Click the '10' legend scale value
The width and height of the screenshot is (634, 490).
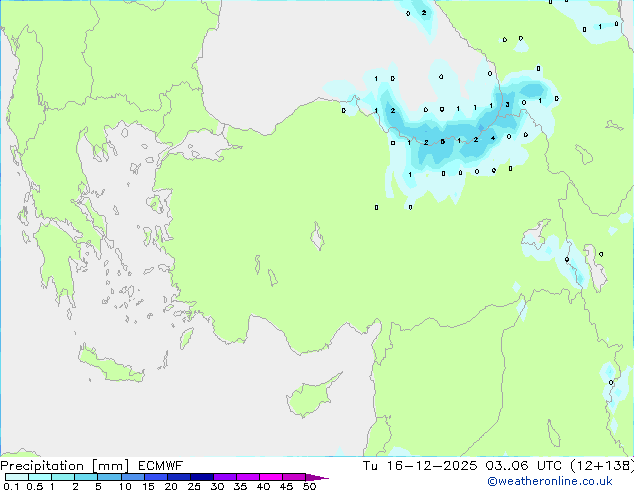coord(125,486)
